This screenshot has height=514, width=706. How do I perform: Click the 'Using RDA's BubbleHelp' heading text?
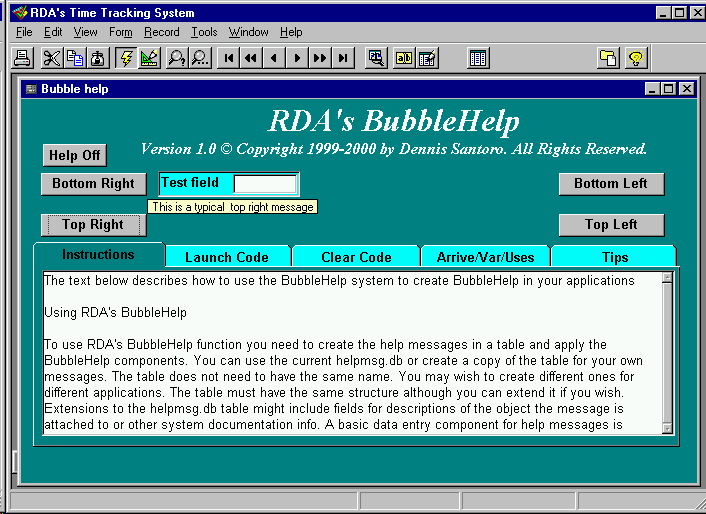click(x=115, y=312)
